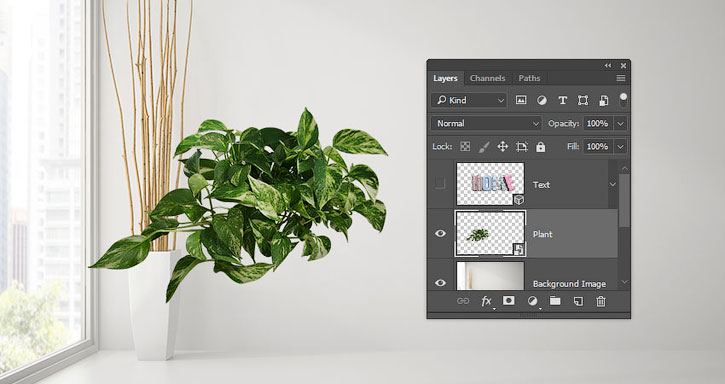The height and width of the screenshot is (384, 725).
Task: Select the Background Image layer thumbnail
Action: tap(491, 276)
